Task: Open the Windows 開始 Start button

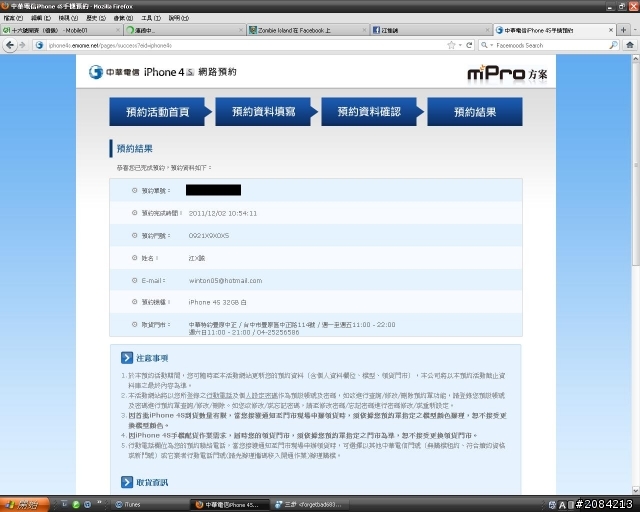Action: tap(24, 504)
